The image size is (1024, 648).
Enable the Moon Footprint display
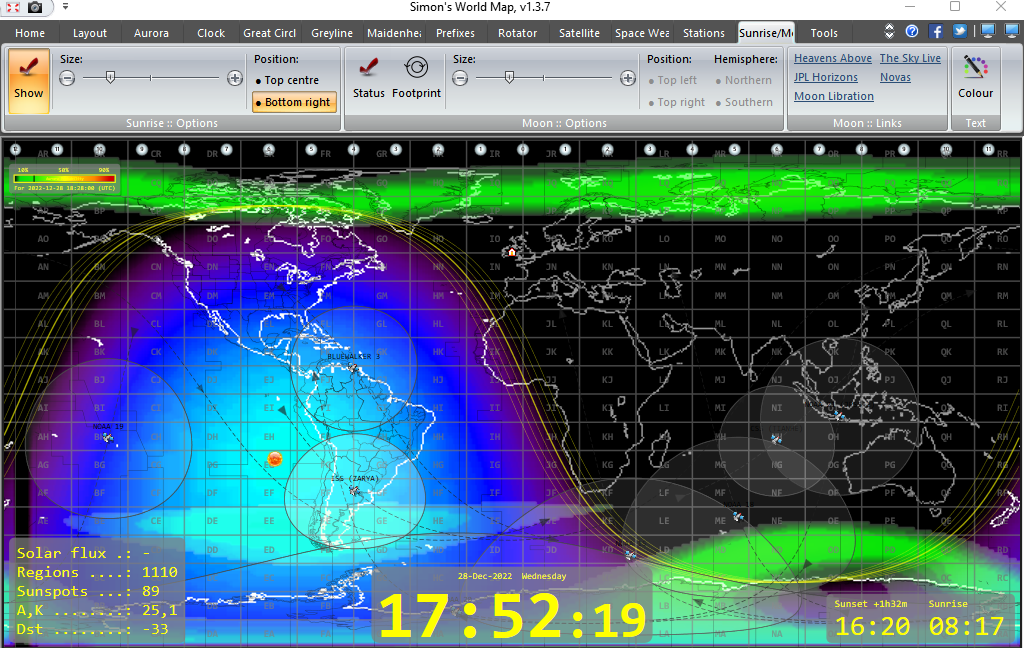(x=416, y=78)
